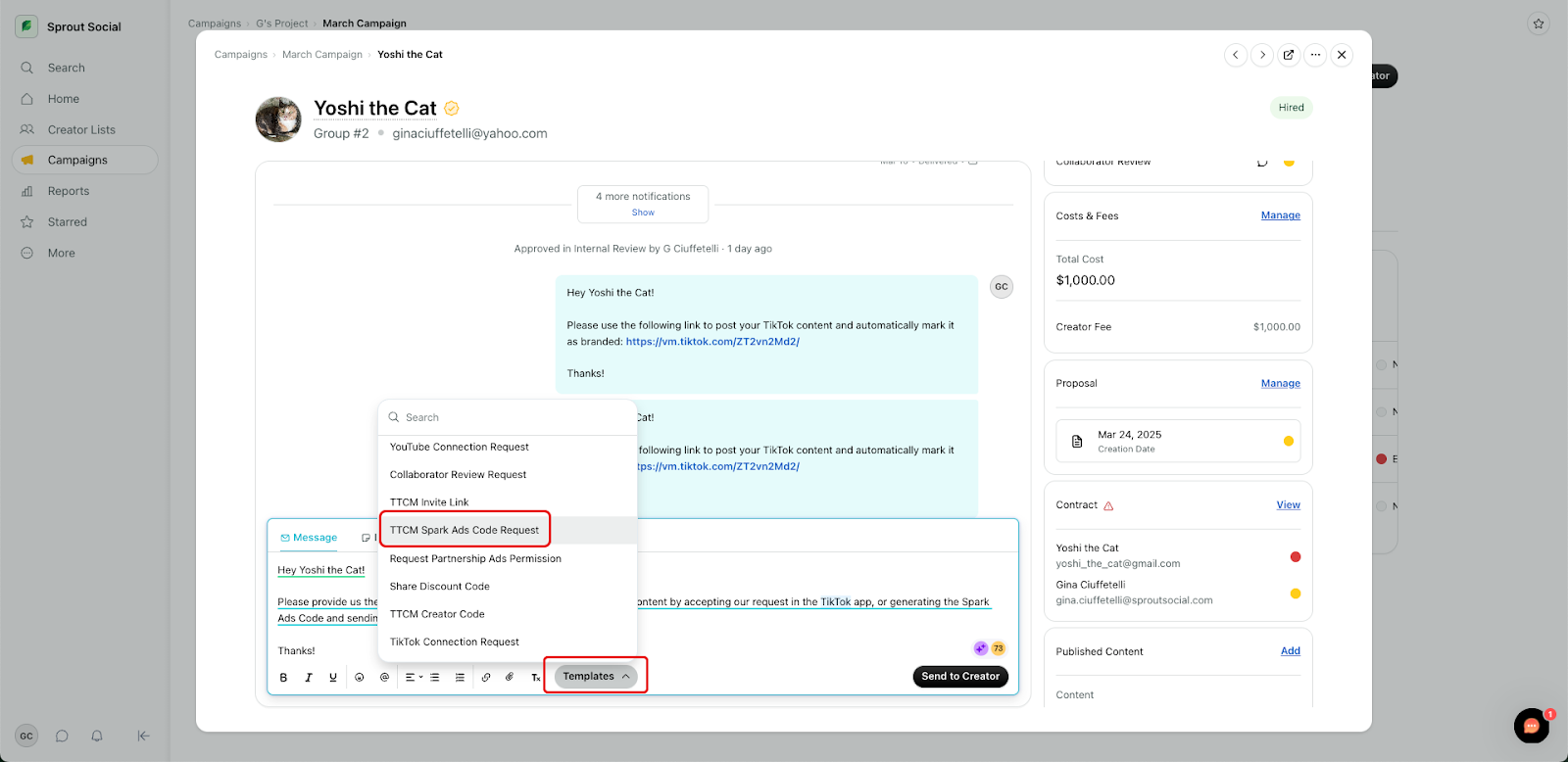Switch to the Message tab

(309, 538)
